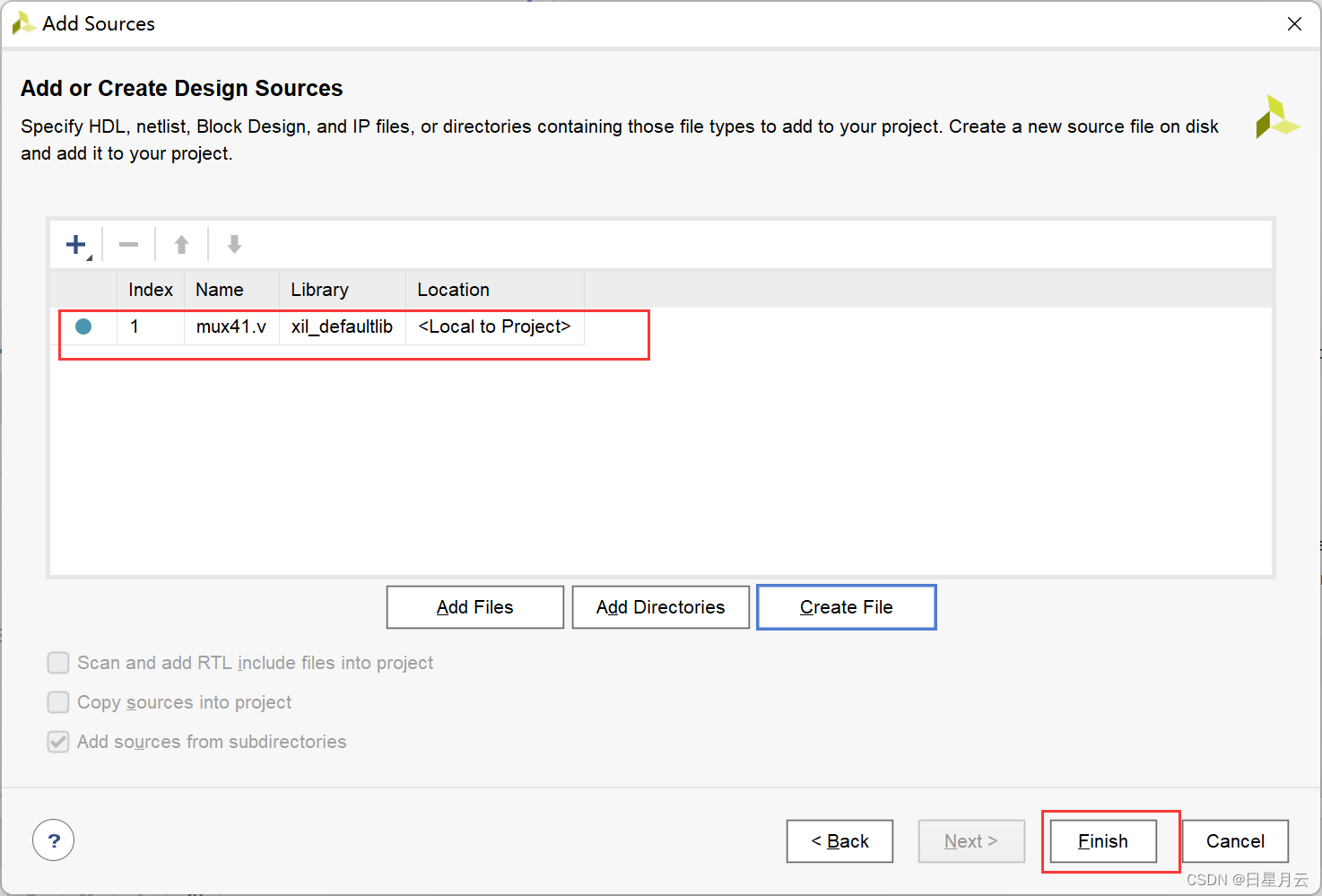1322x896 pixels.
Task: Toggle Add sources from subdirectories checkbox
Action: tap(58, 742)
